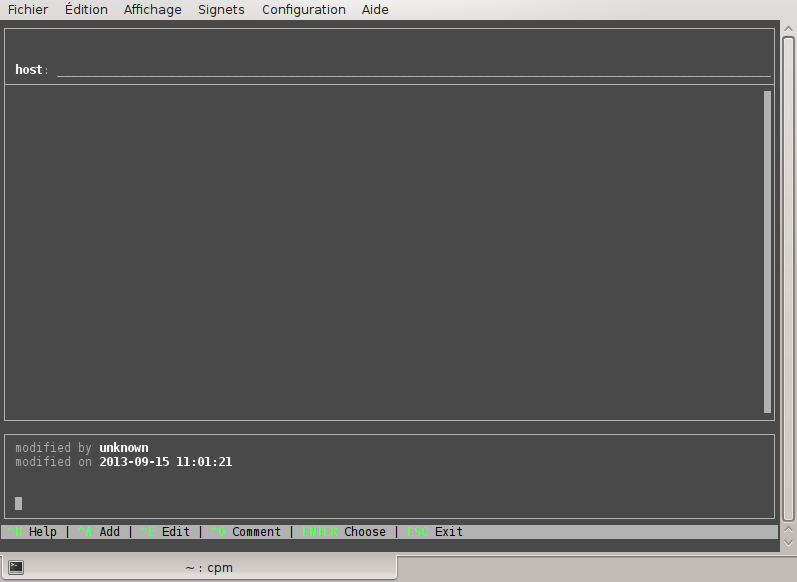
Task: Click the terminal window's outer vertical scrollbar
Action: click(x=788, y=280)
